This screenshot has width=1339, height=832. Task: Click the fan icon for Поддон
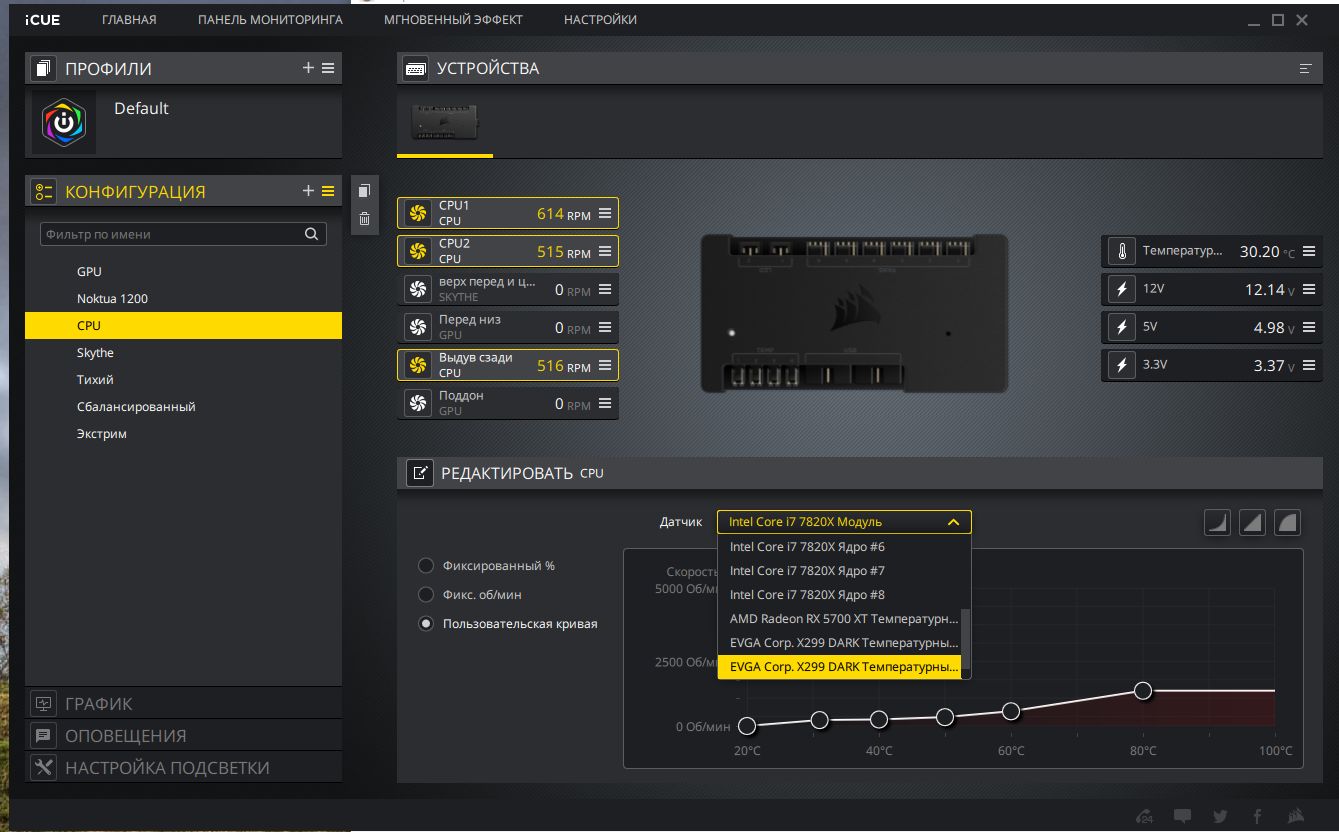(418, 403)
